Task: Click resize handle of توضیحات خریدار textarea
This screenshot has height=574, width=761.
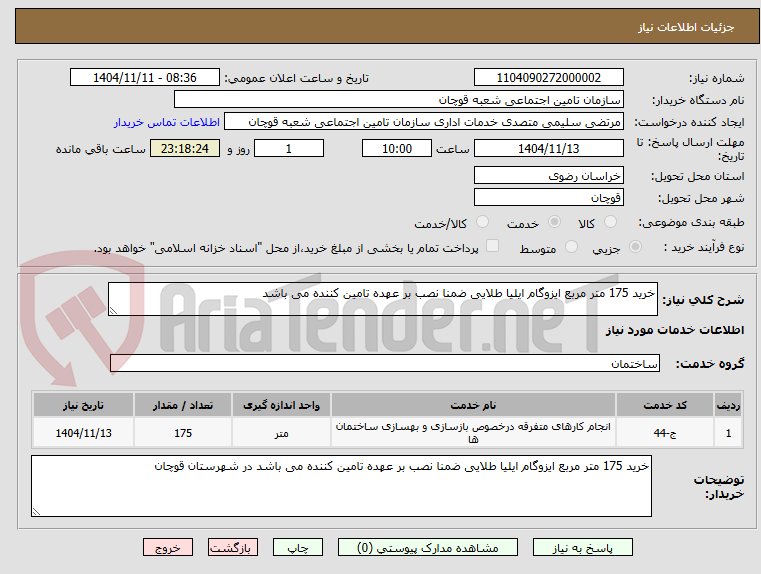Action: click(x=36, y=511)
